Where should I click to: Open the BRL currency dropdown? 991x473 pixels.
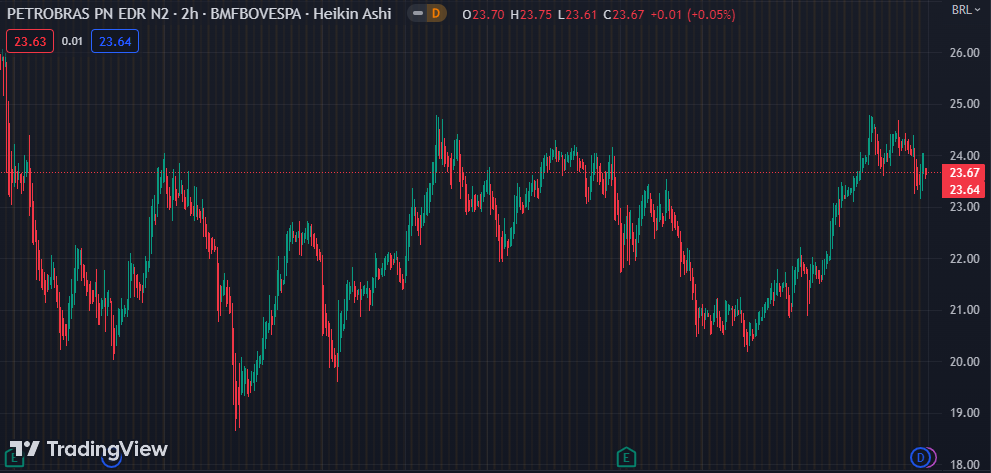pyautogui.click(x=966, y=10)
